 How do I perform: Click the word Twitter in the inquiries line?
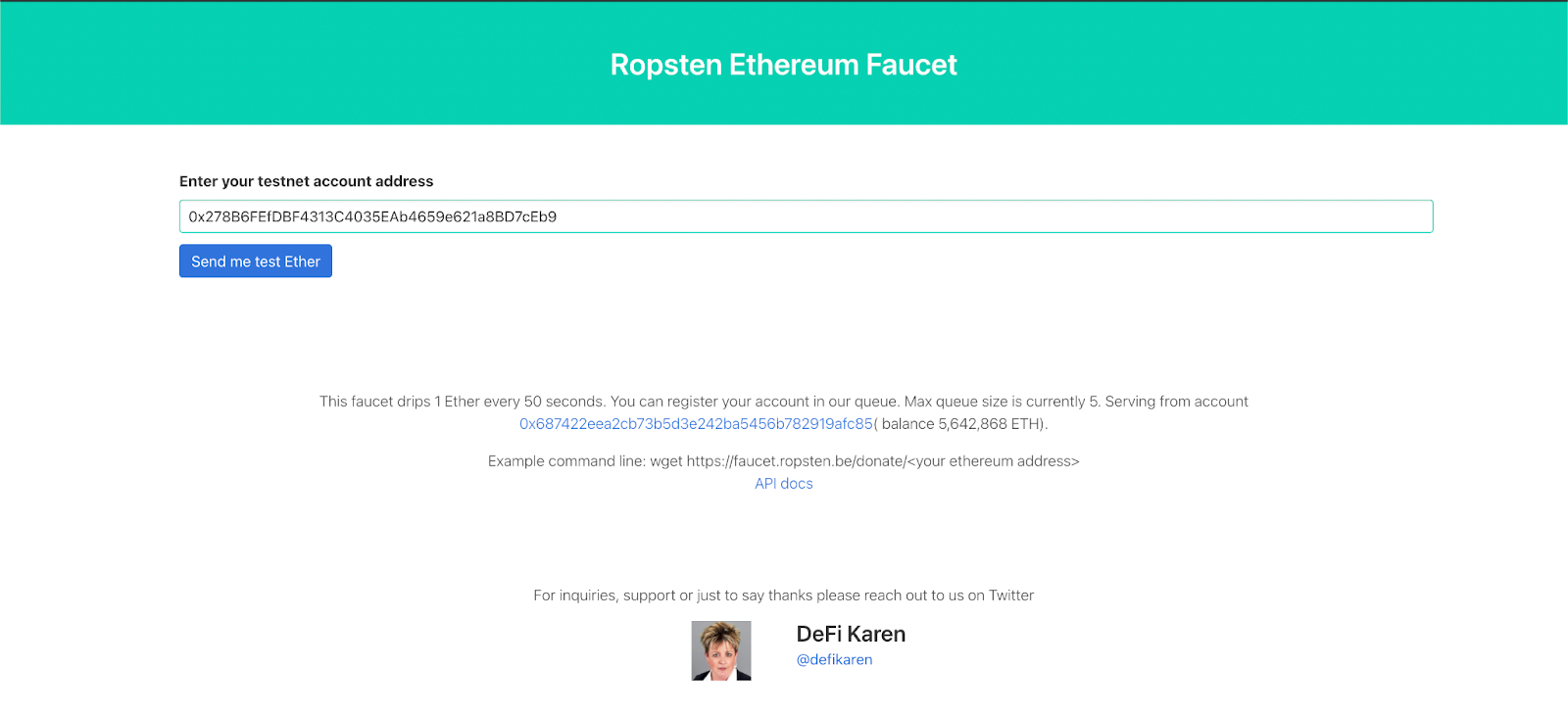[x=1011, y=596]
